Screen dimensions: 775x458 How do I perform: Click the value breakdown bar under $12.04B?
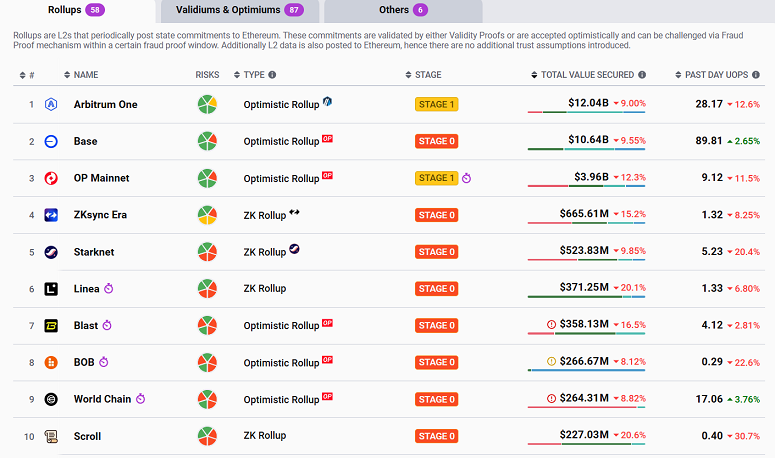click(x=586, y=114)
